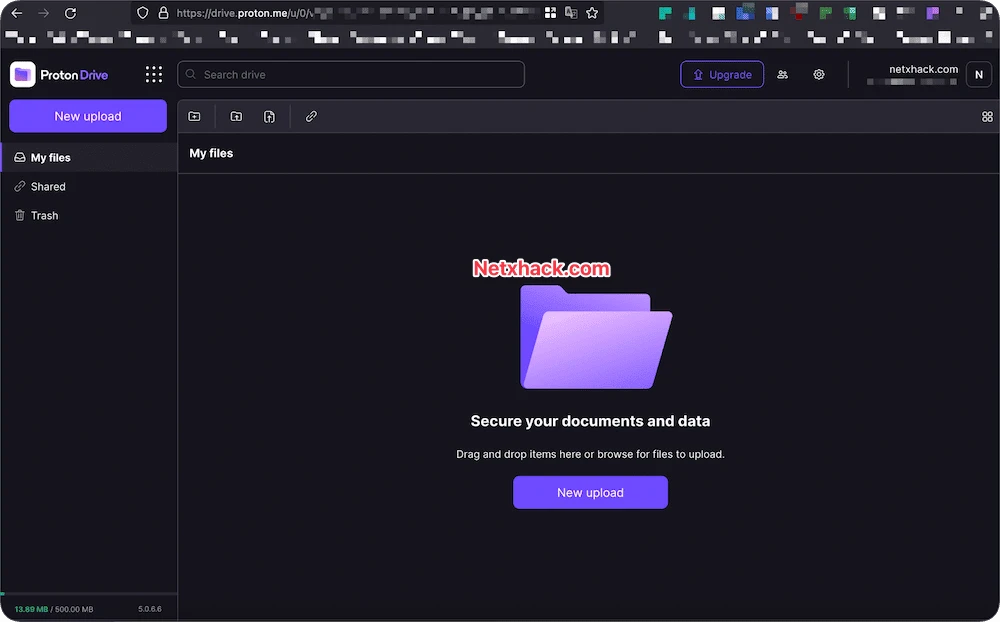Open the Shared section
This screenshot has width=1000, height=622.
click(89, 186)
